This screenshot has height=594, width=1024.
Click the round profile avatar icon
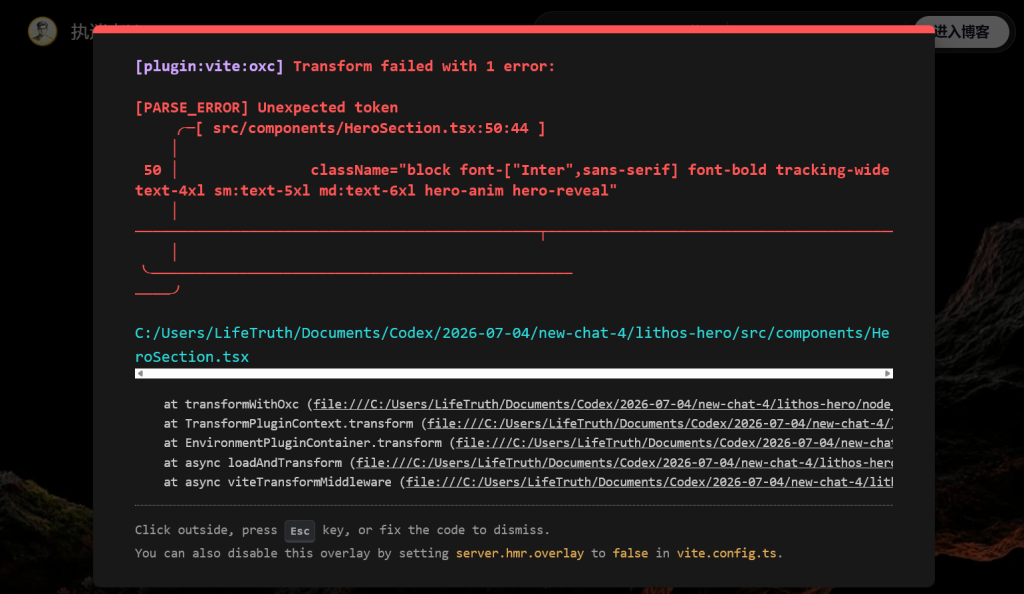tap(42, 31)
